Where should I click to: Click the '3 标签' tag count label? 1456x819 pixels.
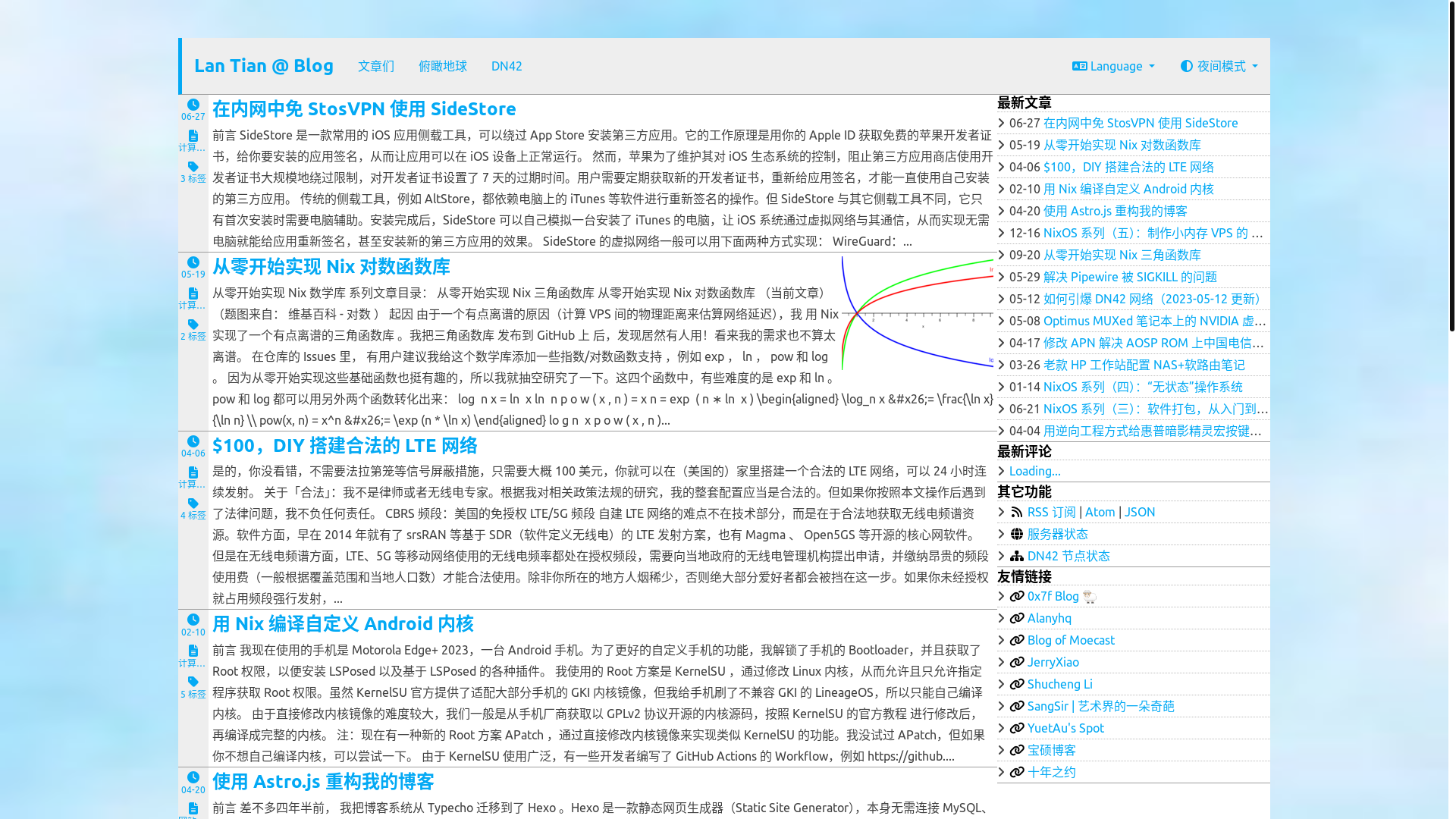193,179
